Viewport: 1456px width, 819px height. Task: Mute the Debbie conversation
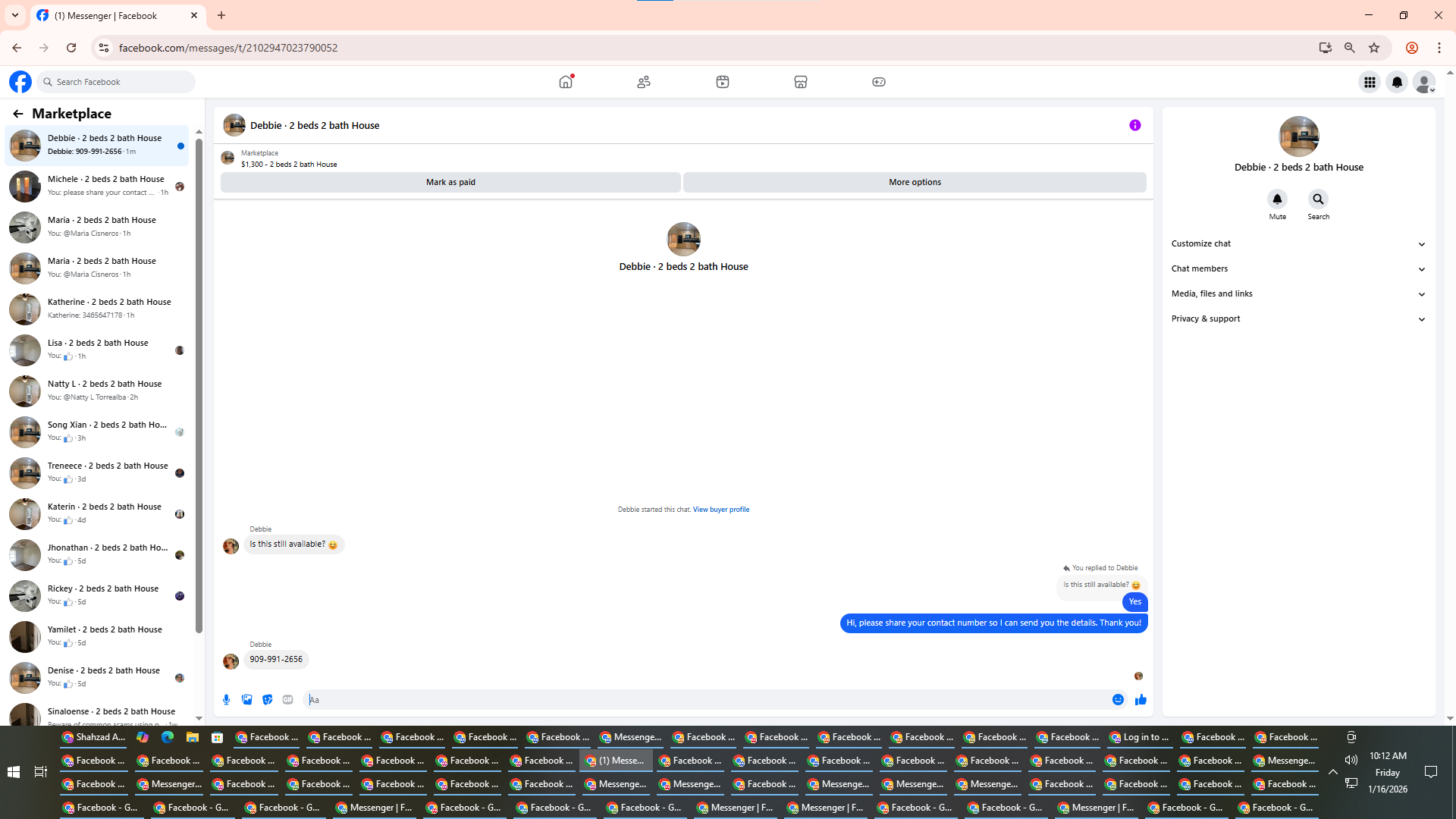[x=1277, y=199]
